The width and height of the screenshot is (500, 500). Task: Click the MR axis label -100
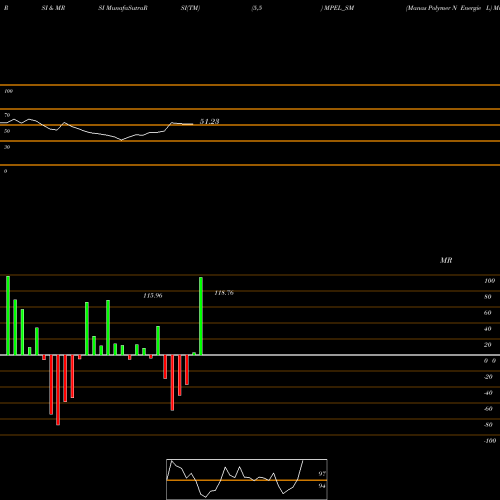tap(490, 441)
